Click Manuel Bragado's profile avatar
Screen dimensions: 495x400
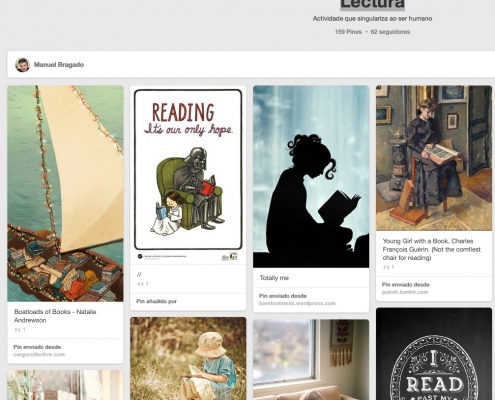tap(22, 65)
